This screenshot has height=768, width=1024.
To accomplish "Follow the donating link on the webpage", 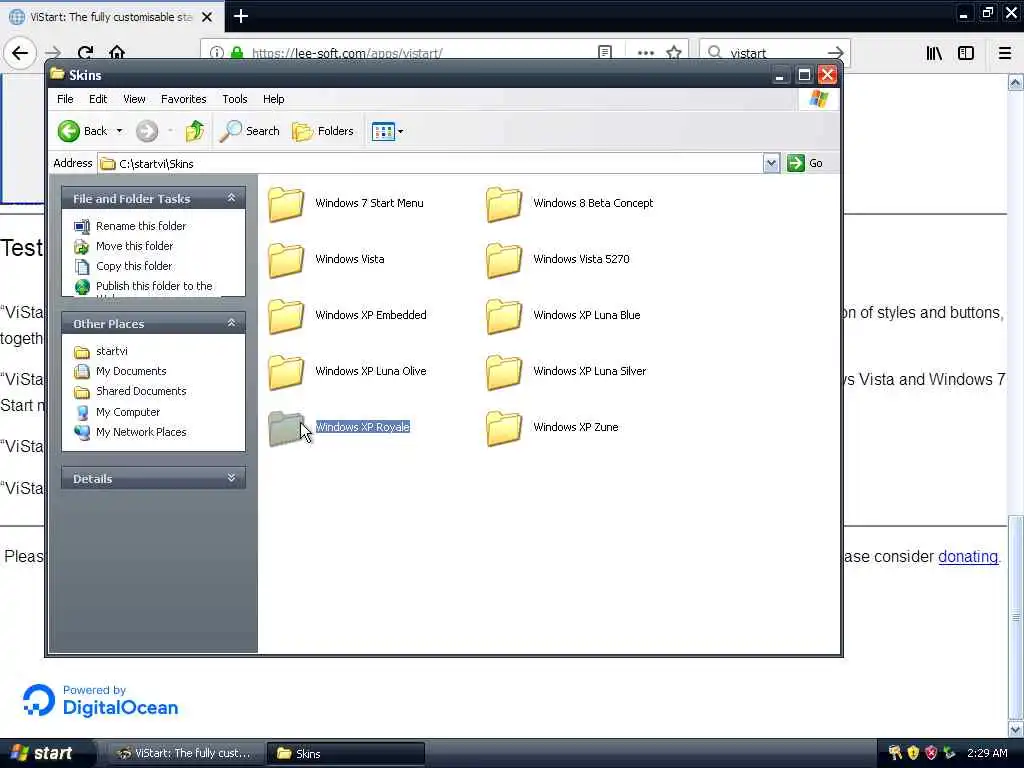I will click(968, 556).
